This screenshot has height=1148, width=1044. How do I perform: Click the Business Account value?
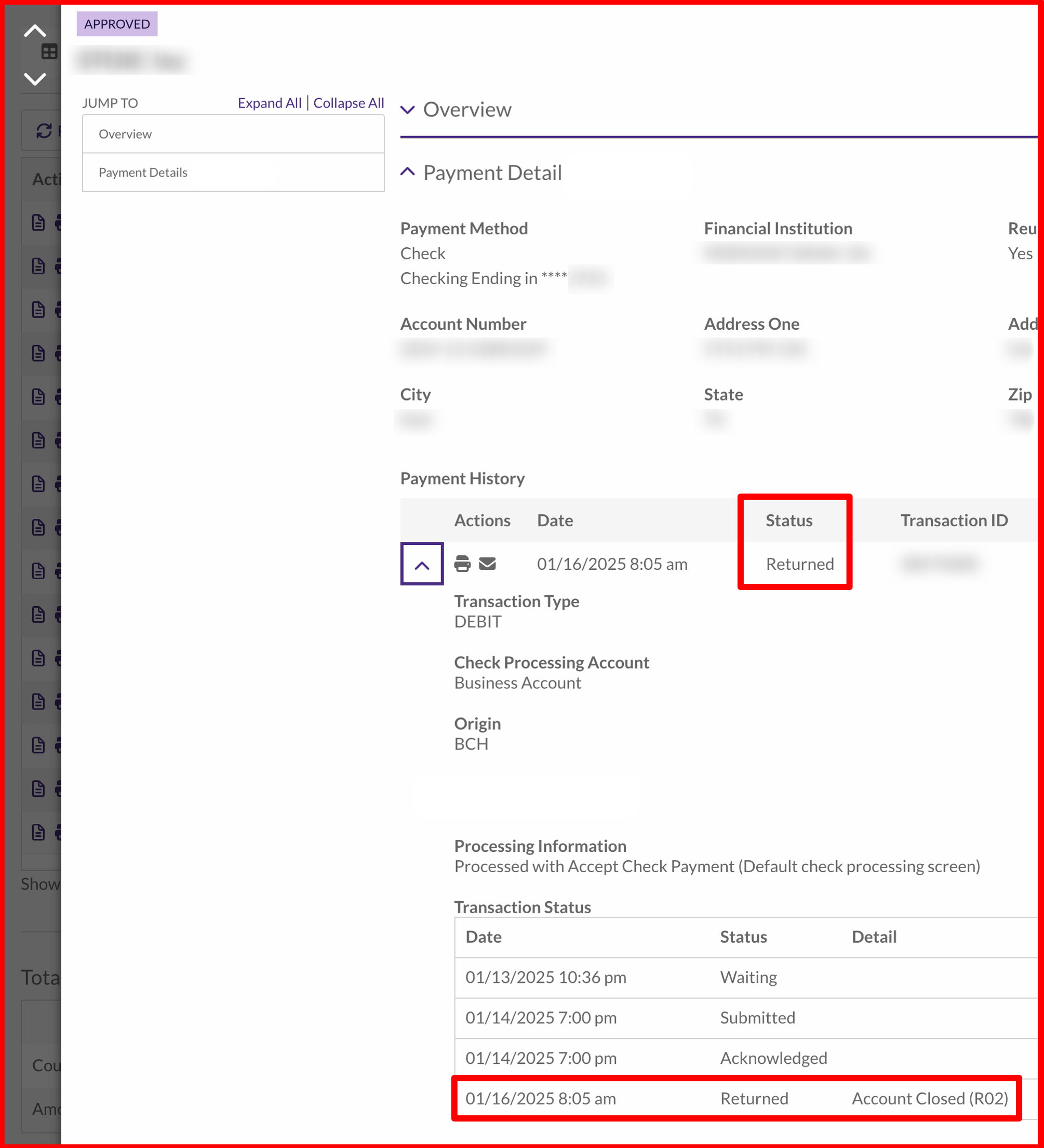(x=517, y=683)
